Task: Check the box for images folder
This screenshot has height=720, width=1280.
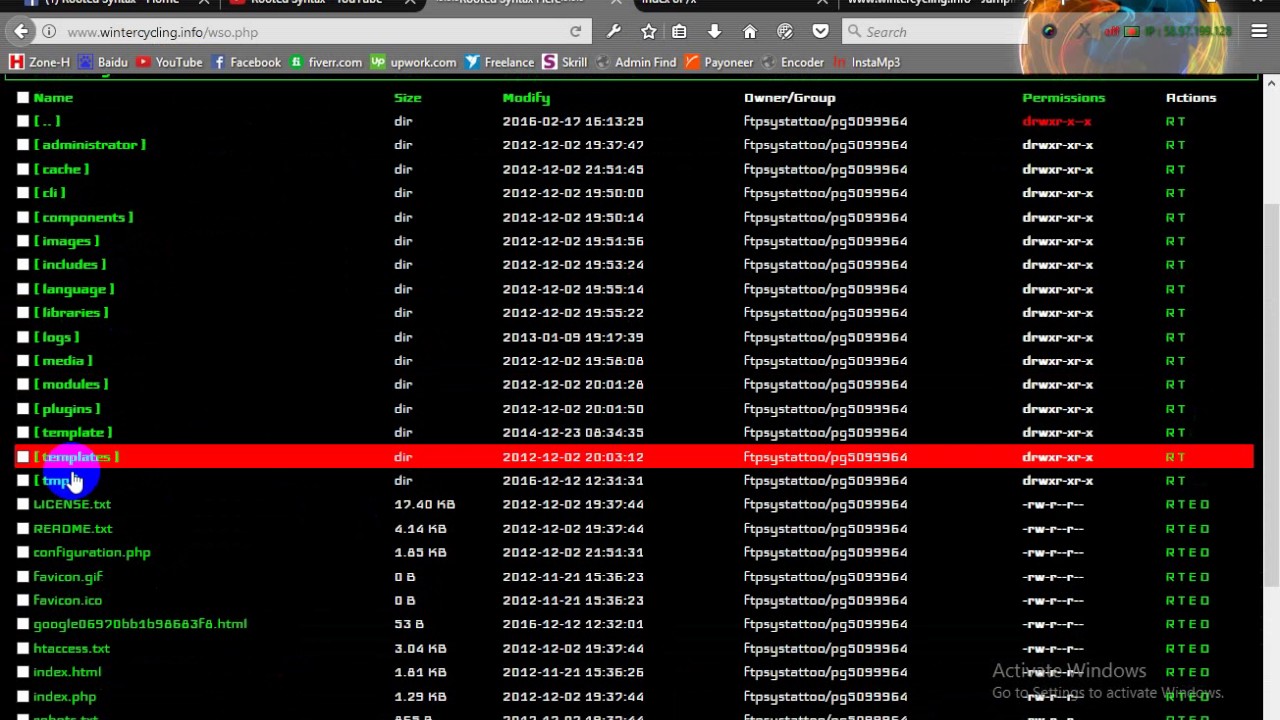Action: pyautogui.click(x=23, y=241)
